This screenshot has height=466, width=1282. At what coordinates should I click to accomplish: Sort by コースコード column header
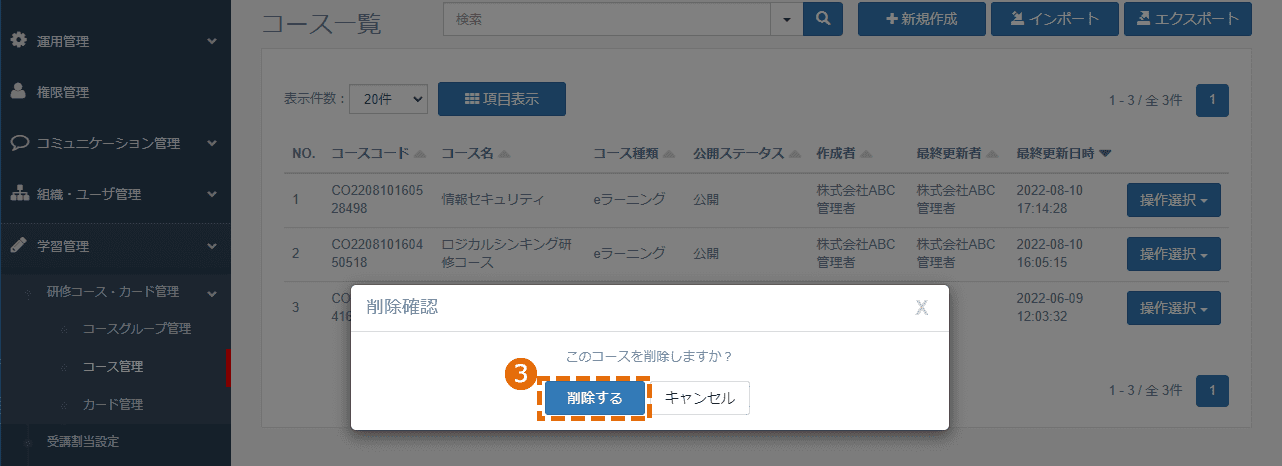(x=378, y=153)
